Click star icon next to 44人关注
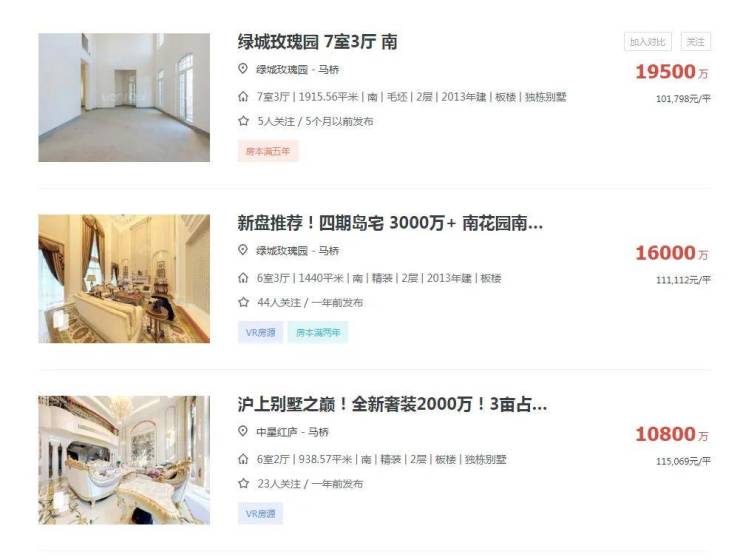The width and height of the screenshot is (740, 560). click(244, 302)
